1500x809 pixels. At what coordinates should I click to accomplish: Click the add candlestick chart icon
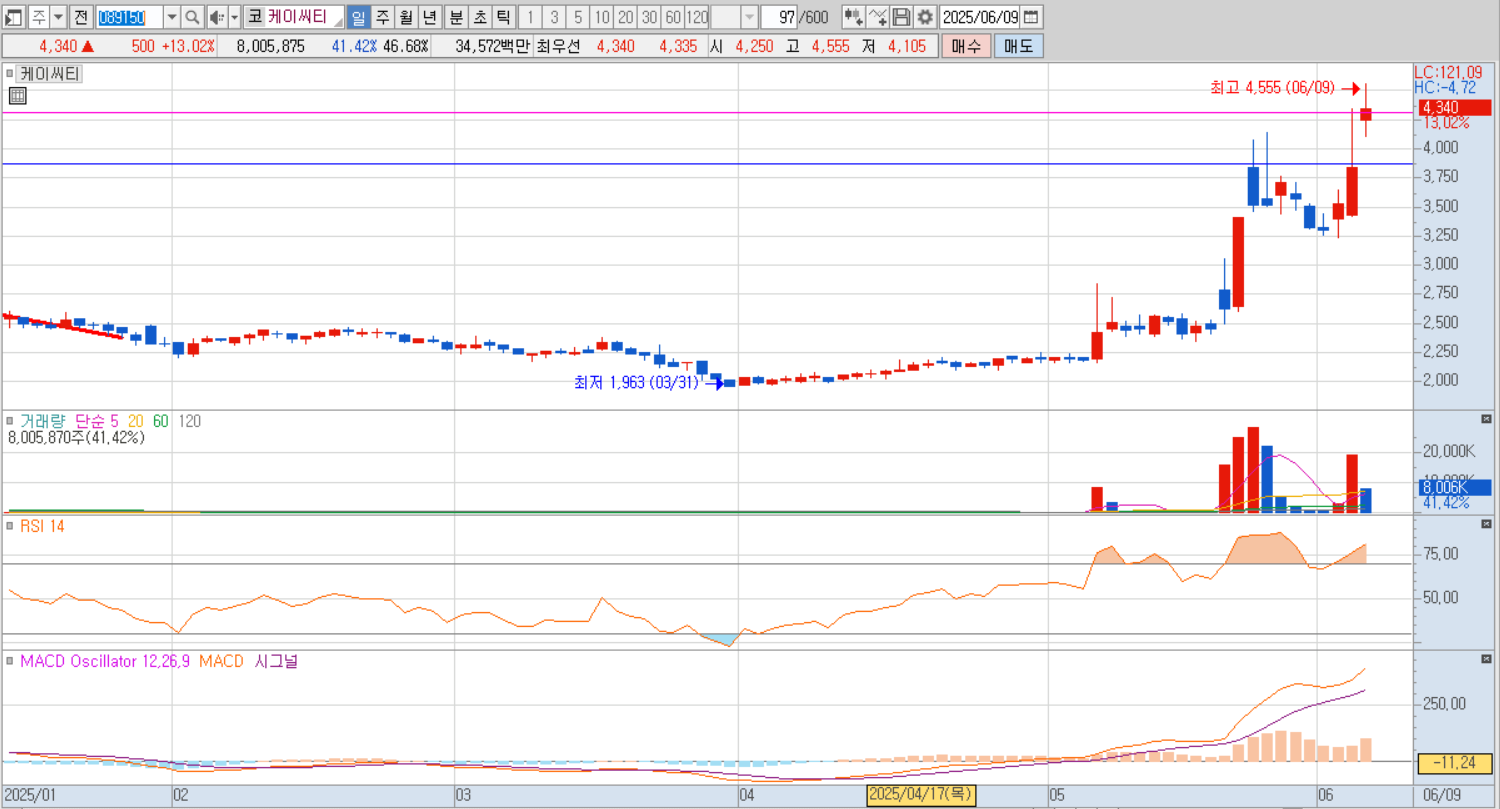point(853,17)
